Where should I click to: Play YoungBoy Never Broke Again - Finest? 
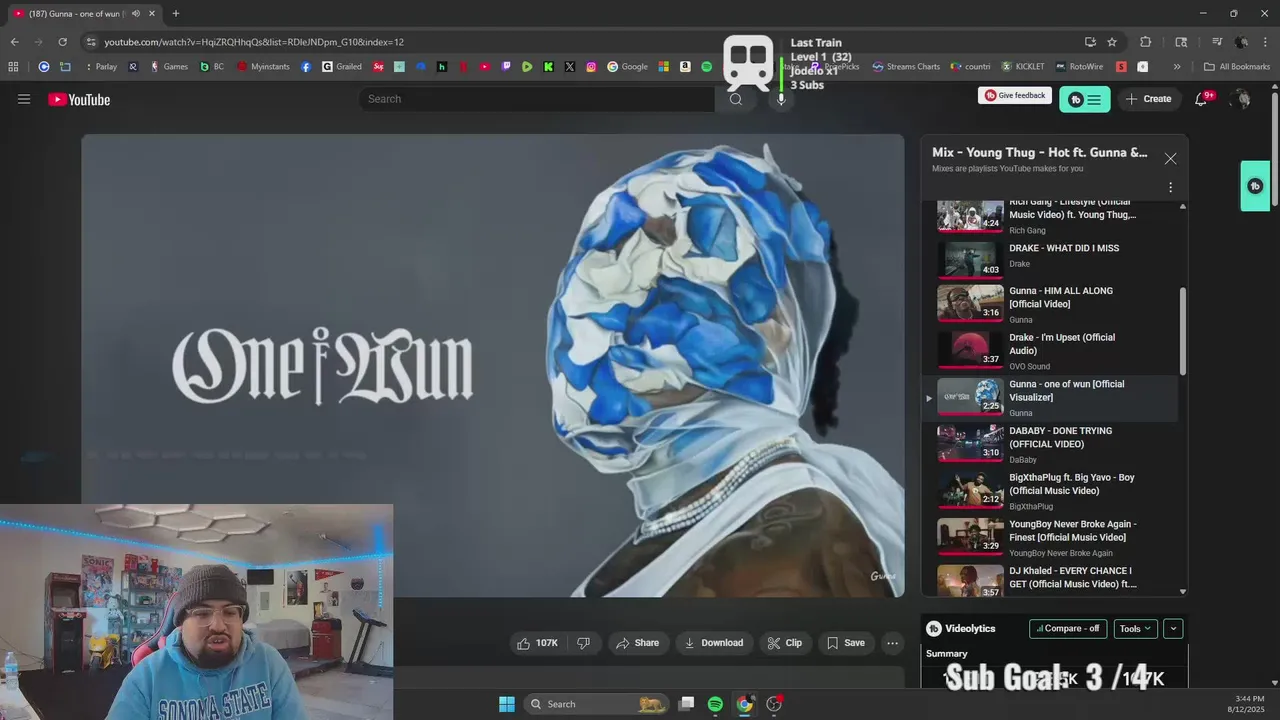pos(1050,537)
